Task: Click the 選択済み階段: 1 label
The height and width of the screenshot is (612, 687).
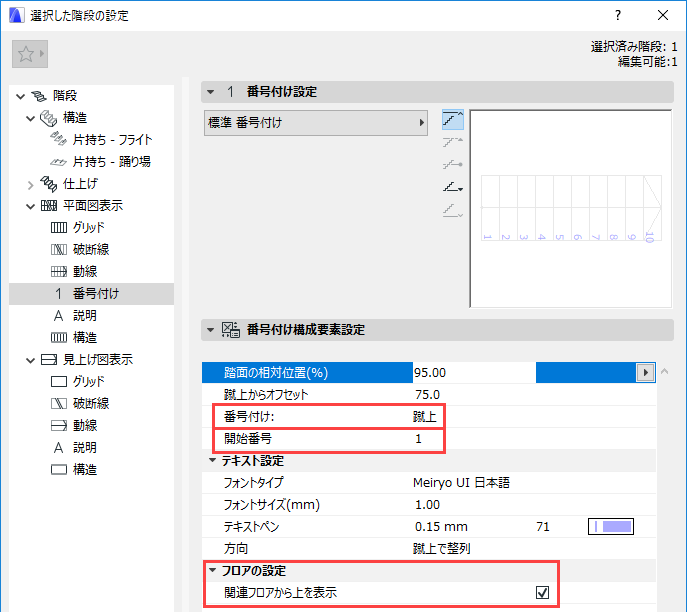Action: [634, 46]
